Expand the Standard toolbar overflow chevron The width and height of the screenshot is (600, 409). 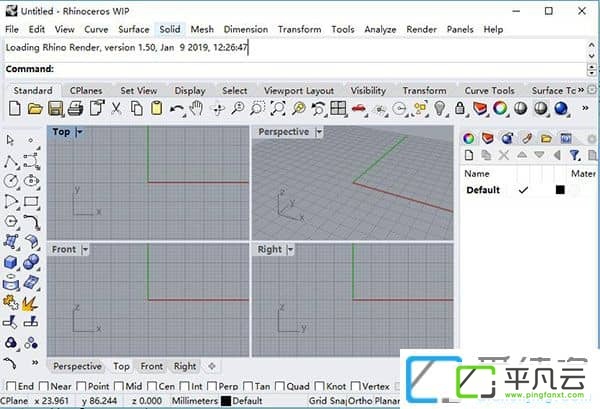[x=585, y=108]
